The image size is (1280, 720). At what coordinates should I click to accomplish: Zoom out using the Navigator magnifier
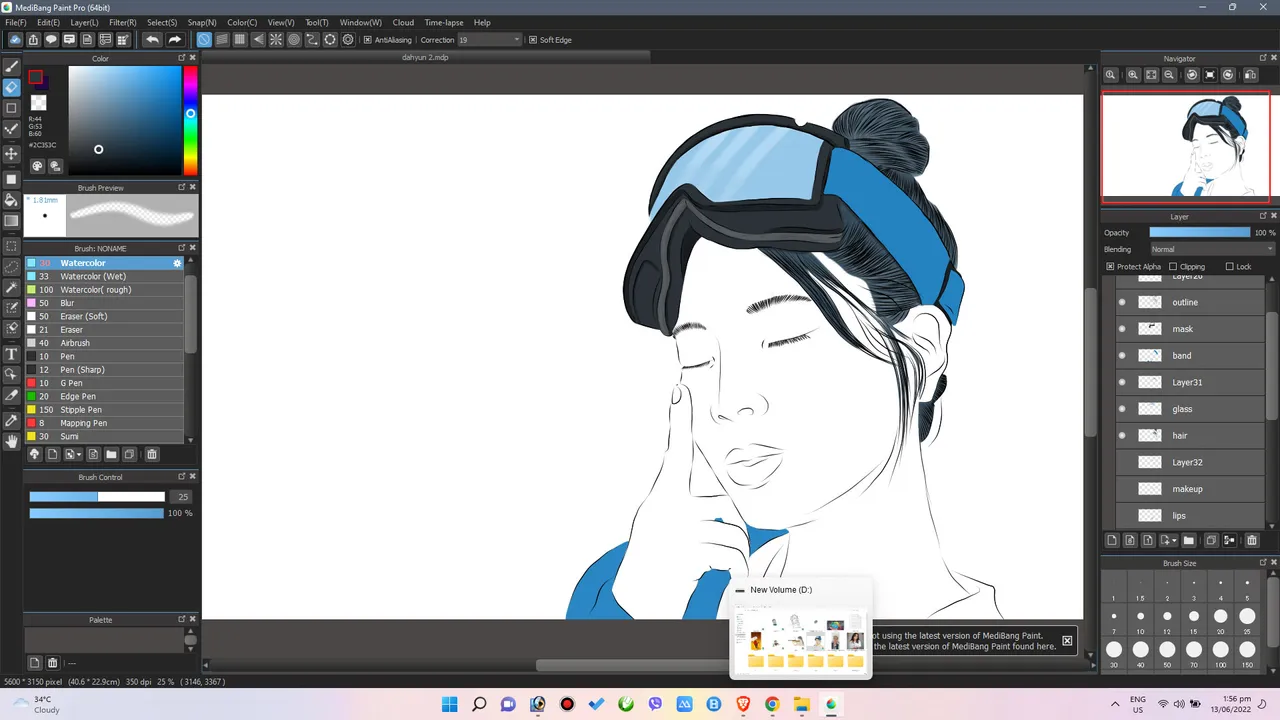point(1169,75)
